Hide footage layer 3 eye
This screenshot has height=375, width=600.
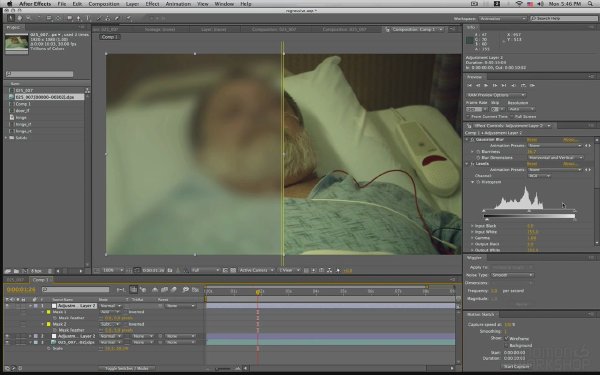click(x=7, y=342)
